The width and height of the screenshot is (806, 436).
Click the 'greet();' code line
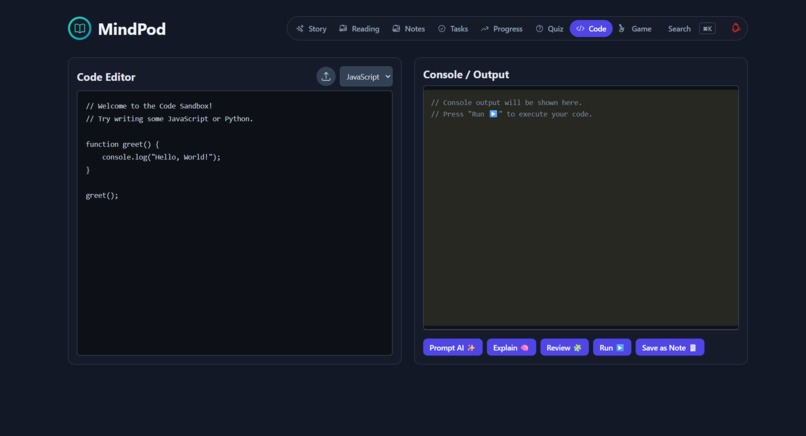[102, 195]
